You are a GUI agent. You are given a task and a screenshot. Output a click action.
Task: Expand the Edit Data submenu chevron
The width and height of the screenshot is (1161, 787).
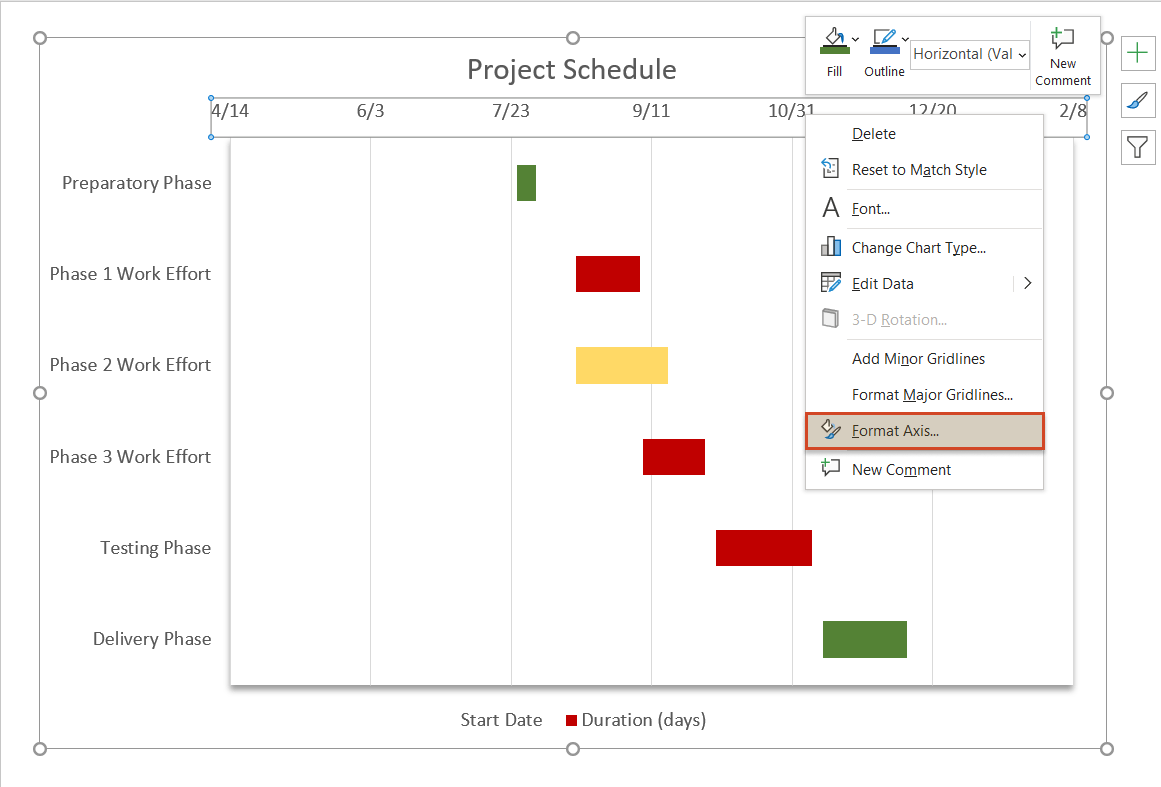[1027, 283]
